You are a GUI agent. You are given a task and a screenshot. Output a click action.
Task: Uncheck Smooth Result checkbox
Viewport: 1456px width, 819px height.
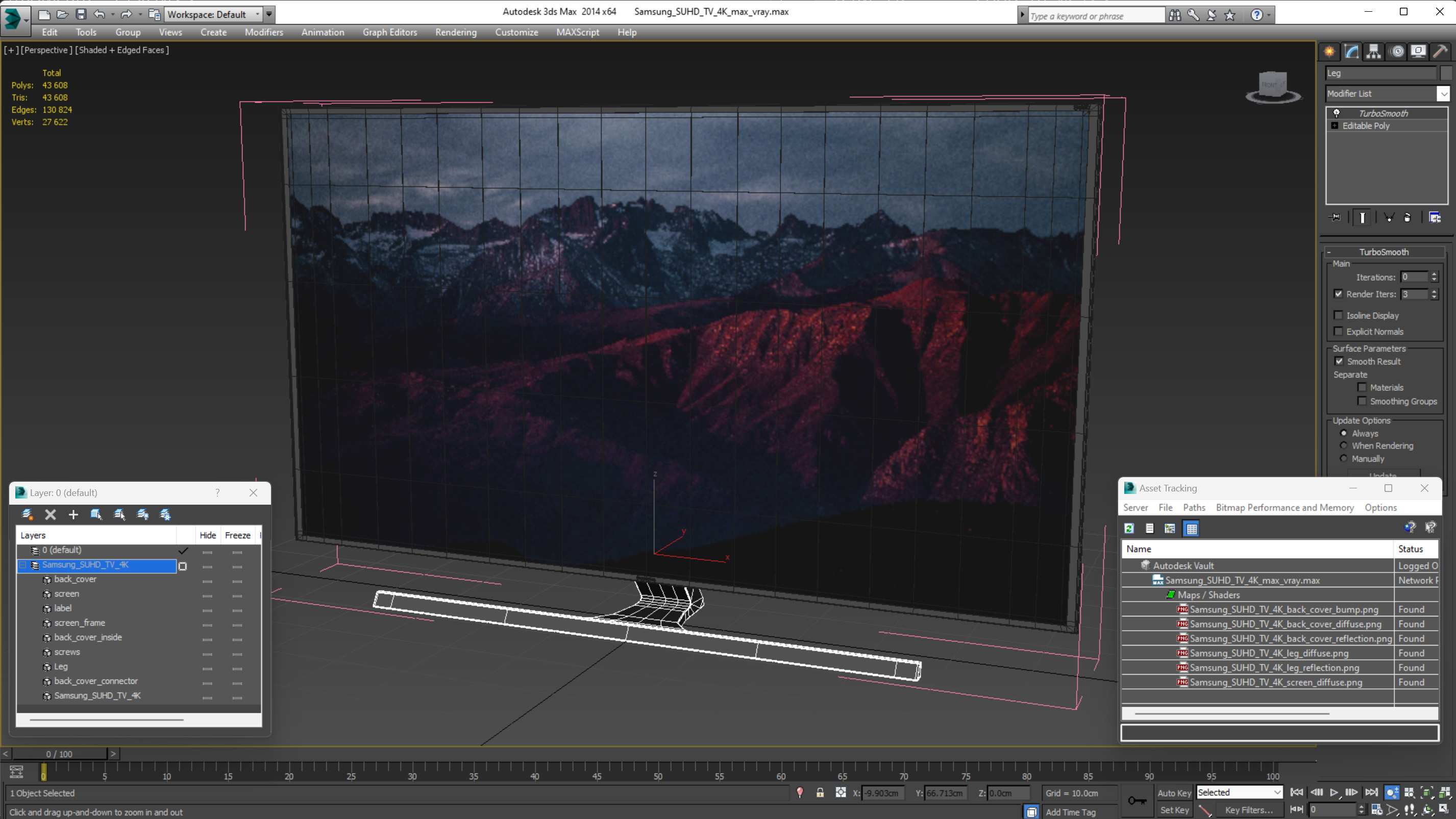pyautogui.click(x=1339, y=361)
